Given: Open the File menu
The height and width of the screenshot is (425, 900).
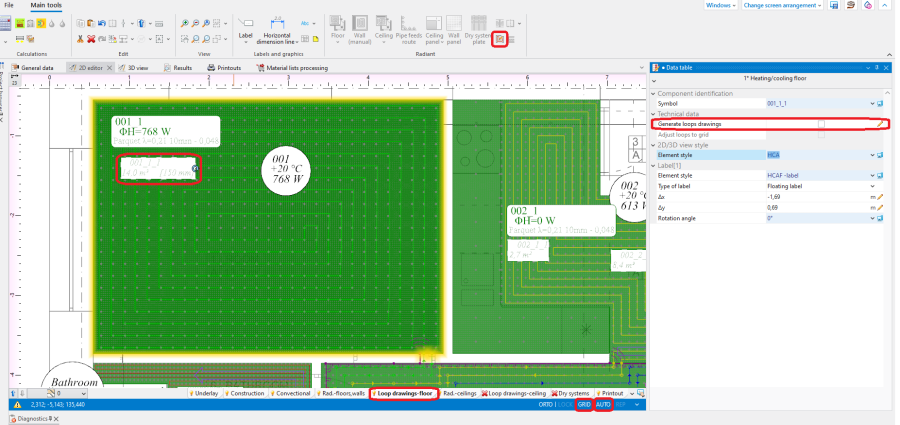Looking at the screenshot, I should (x=9, y=5).
